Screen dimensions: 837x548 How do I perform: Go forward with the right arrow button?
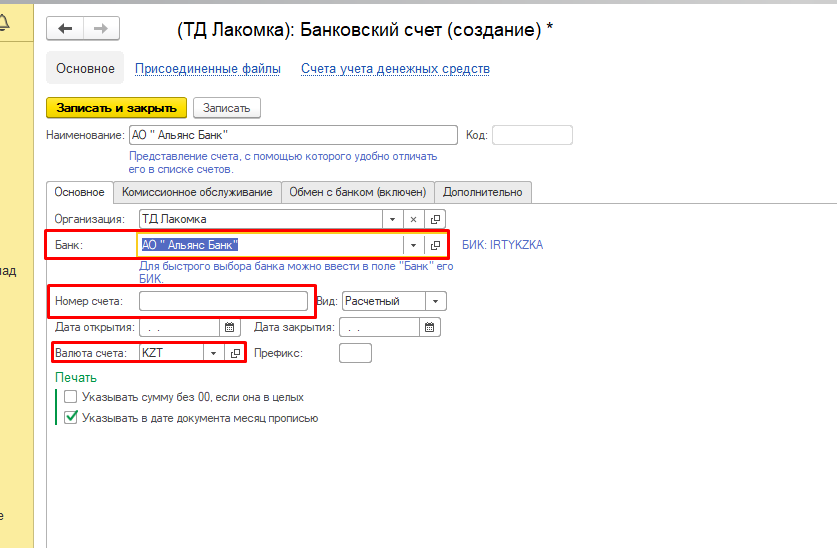point(101,28)
